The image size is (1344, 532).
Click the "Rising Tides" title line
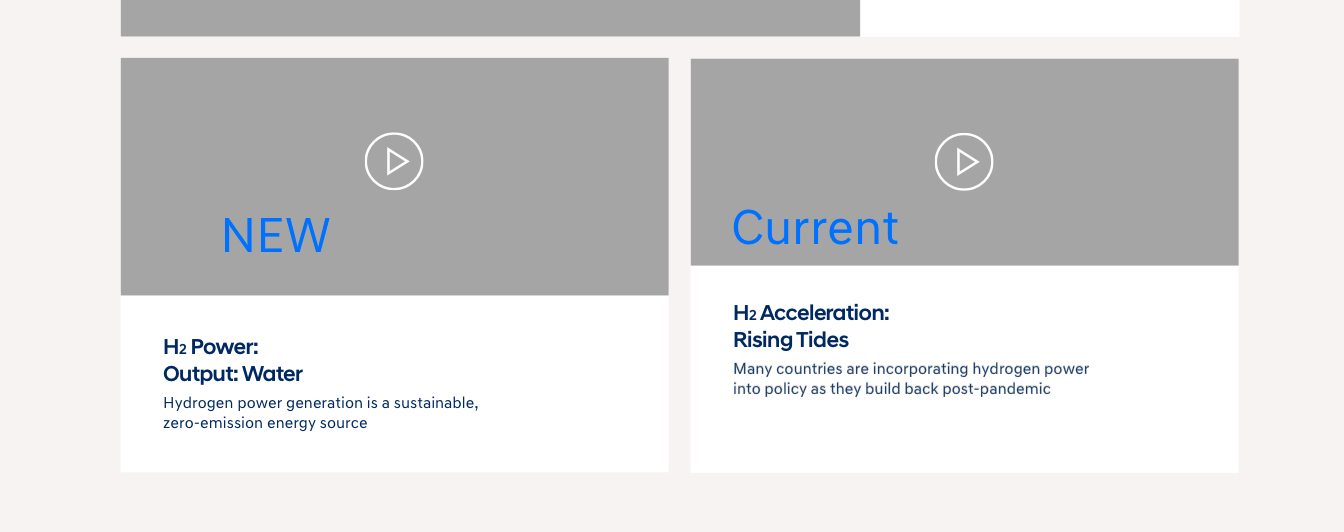pos(791,340)
